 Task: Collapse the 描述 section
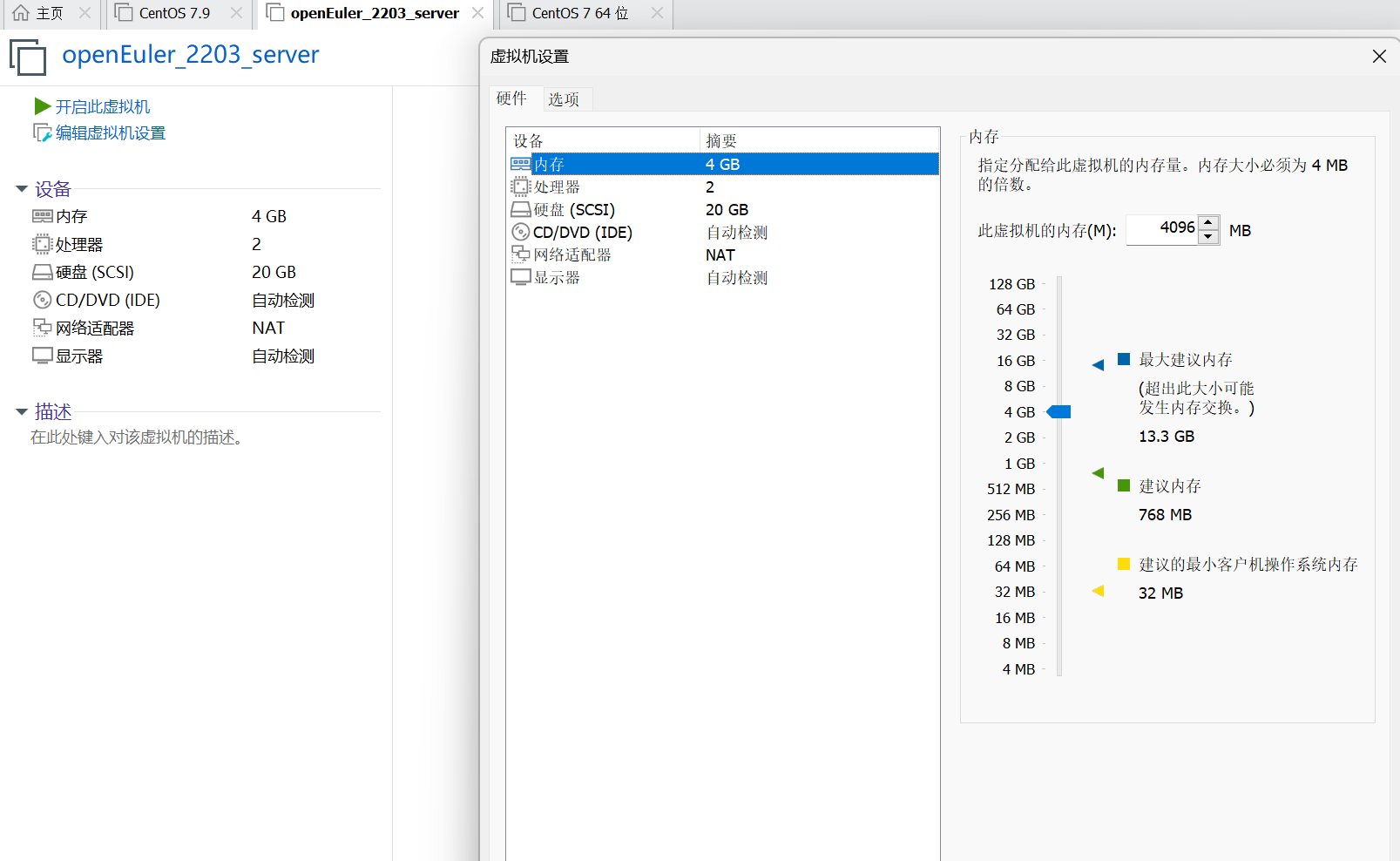(x=22, y=411)
